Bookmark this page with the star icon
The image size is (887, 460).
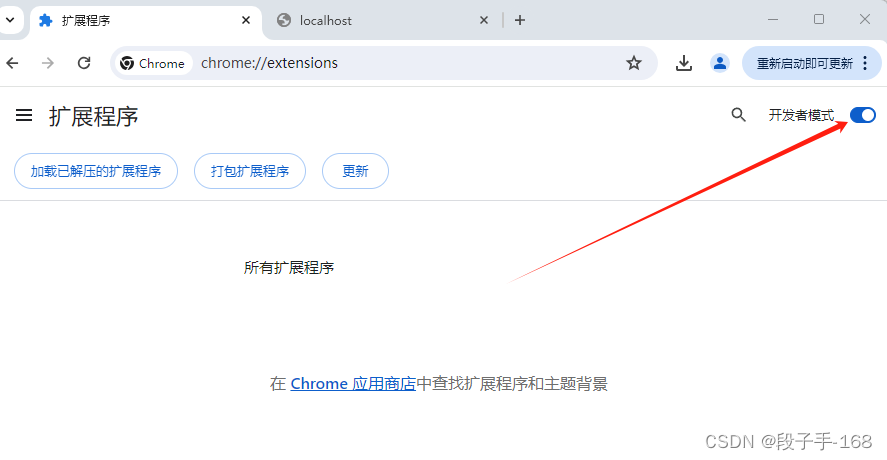634,63
